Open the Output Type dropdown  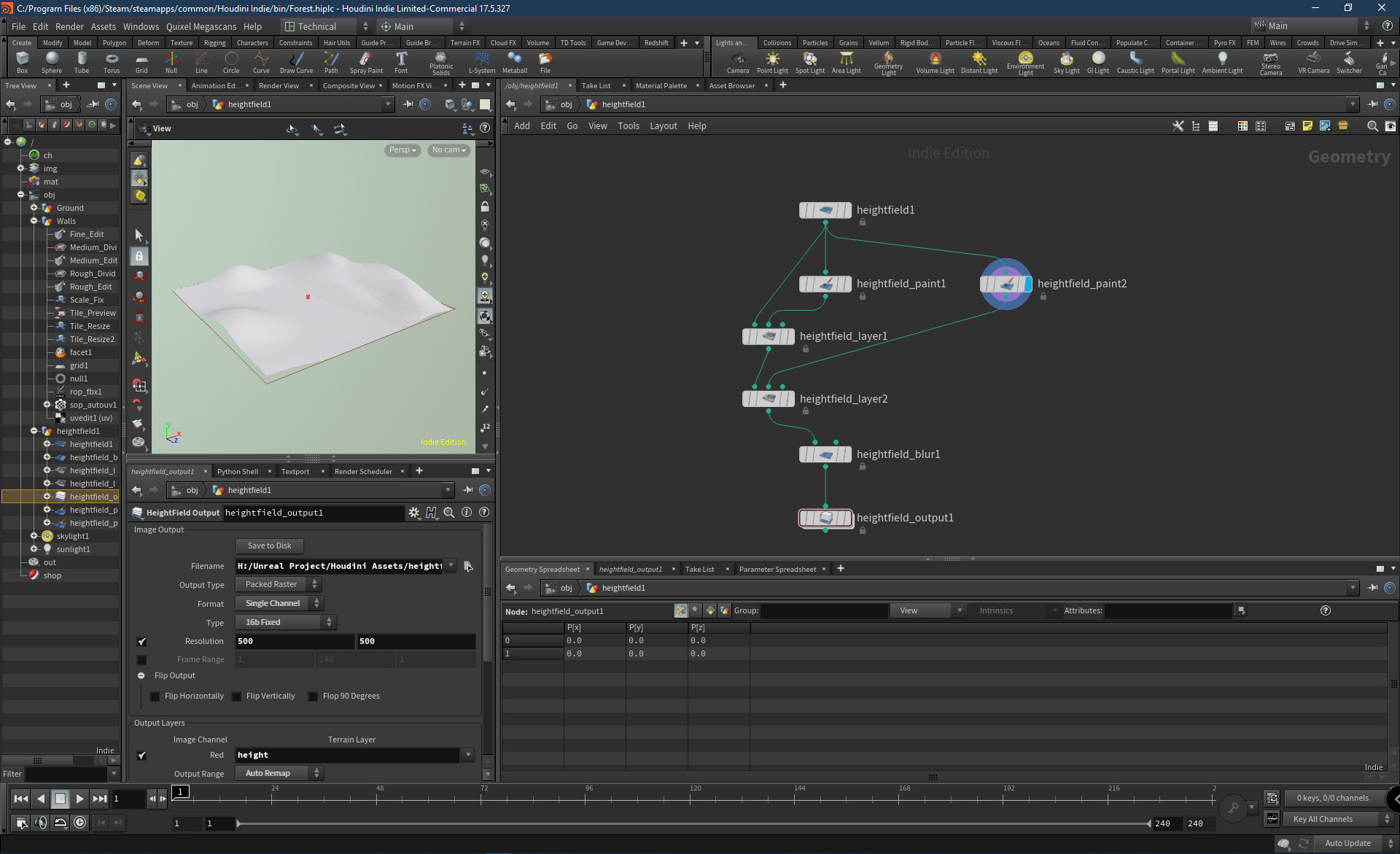(277, 585)
